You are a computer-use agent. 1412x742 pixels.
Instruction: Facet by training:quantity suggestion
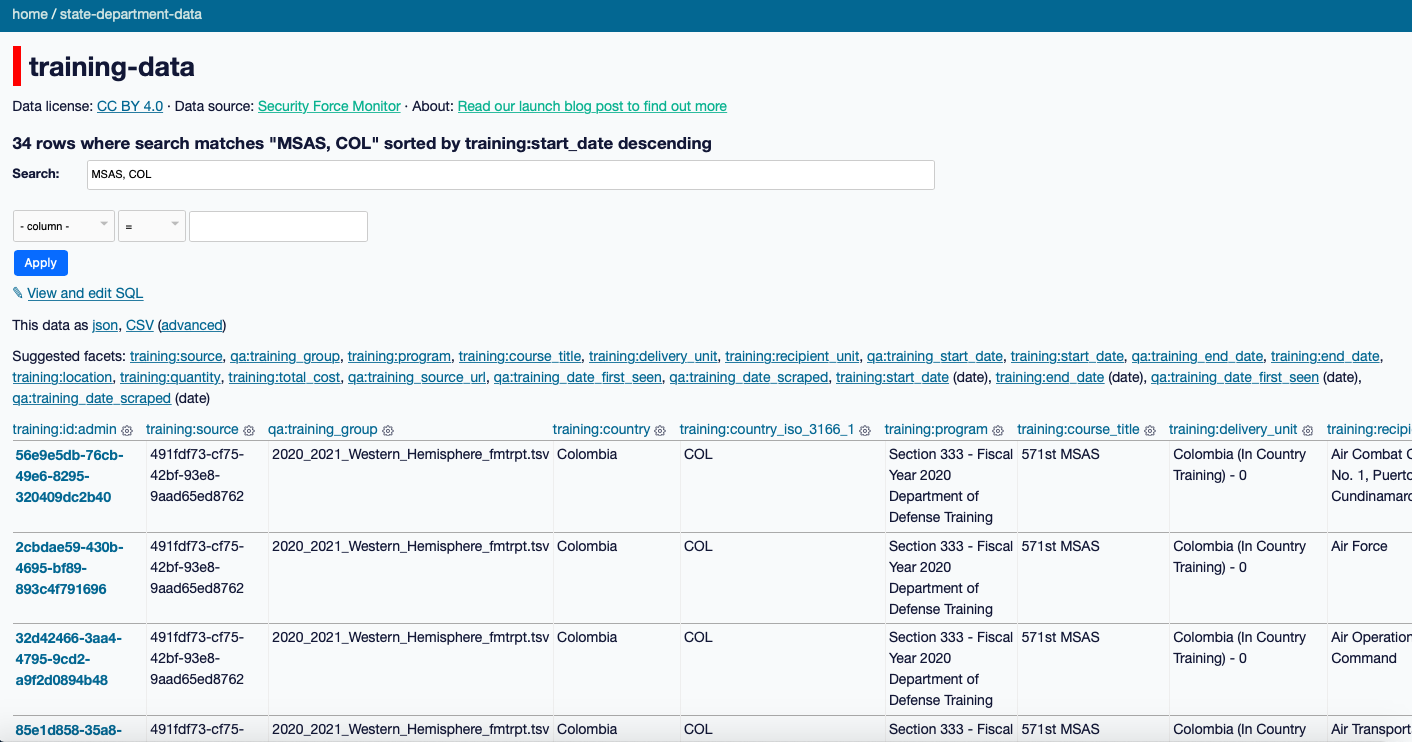[170, 377]
